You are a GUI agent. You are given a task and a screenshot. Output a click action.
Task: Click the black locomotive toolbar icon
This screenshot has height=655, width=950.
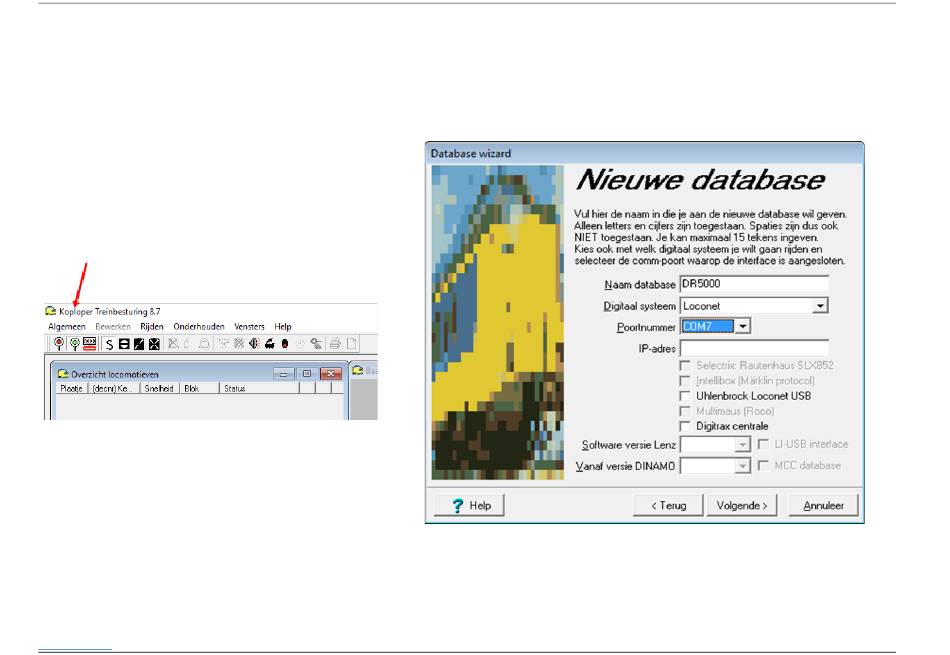(270, 344)
